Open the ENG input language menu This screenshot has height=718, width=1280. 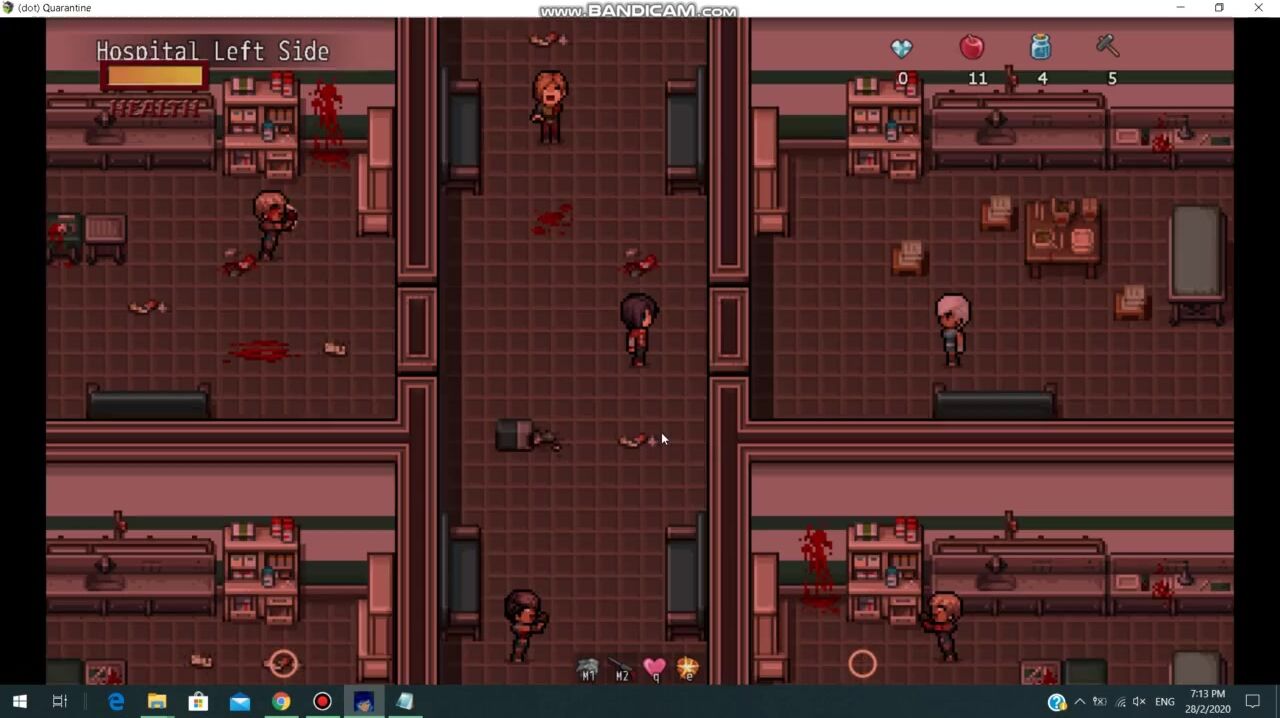pyautogui.click(x=1164, y=702)
